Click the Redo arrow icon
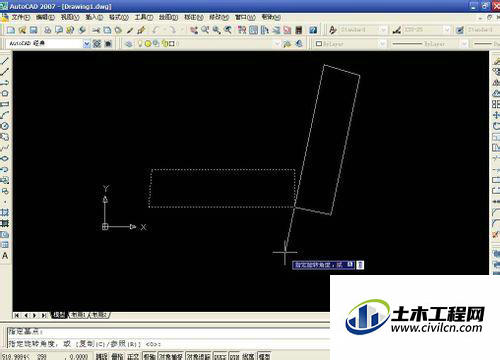The width and height of the screenshot is (500, 360). (x=172, y=30)
